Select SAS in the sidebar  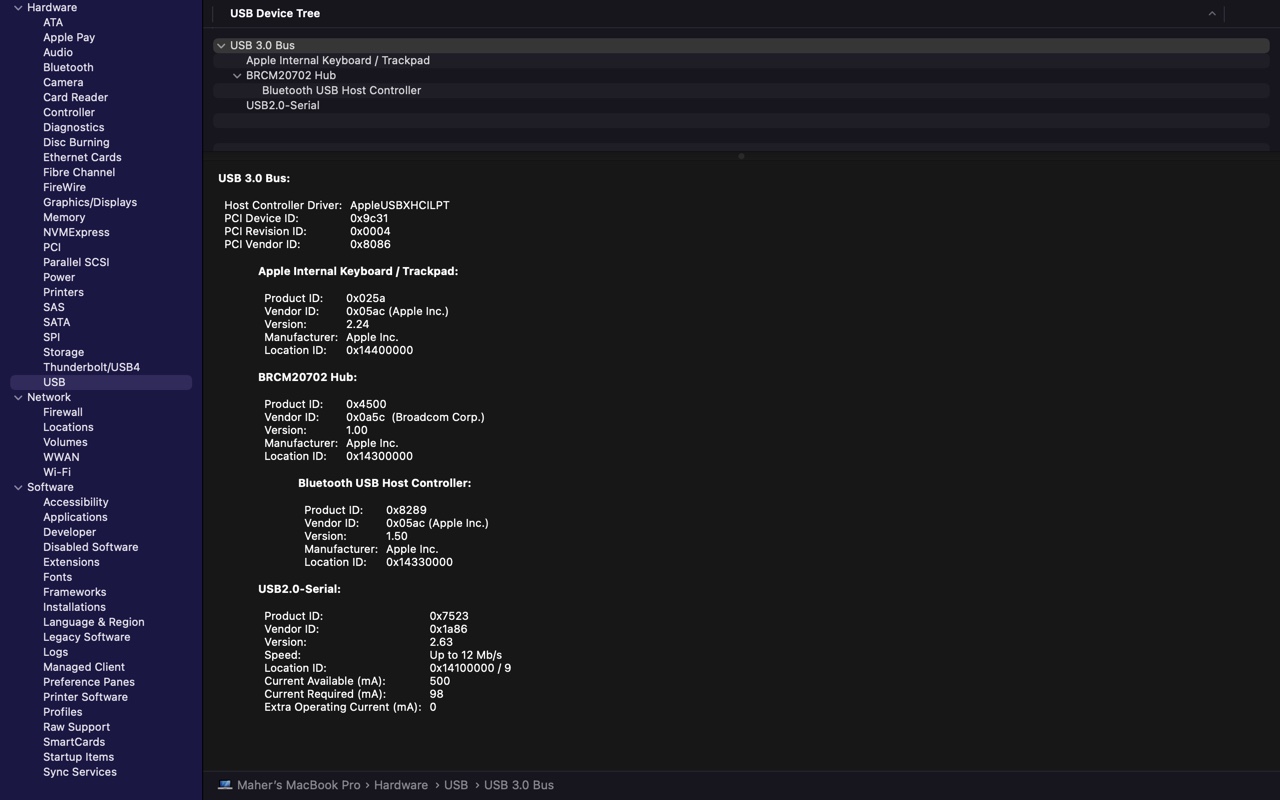click(x=54, y=307)
